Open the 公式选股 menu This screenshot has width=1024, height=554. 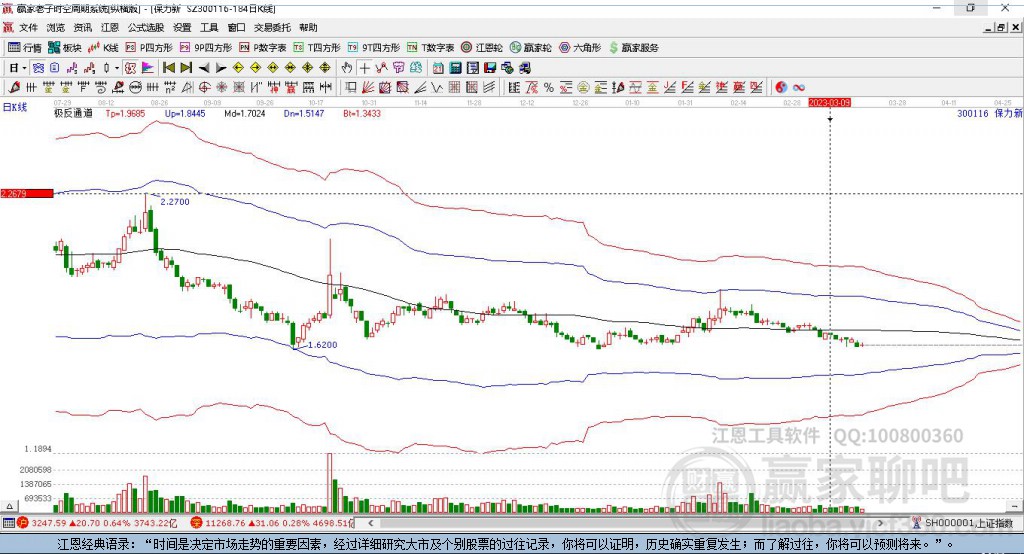click(x=145, y=28)
